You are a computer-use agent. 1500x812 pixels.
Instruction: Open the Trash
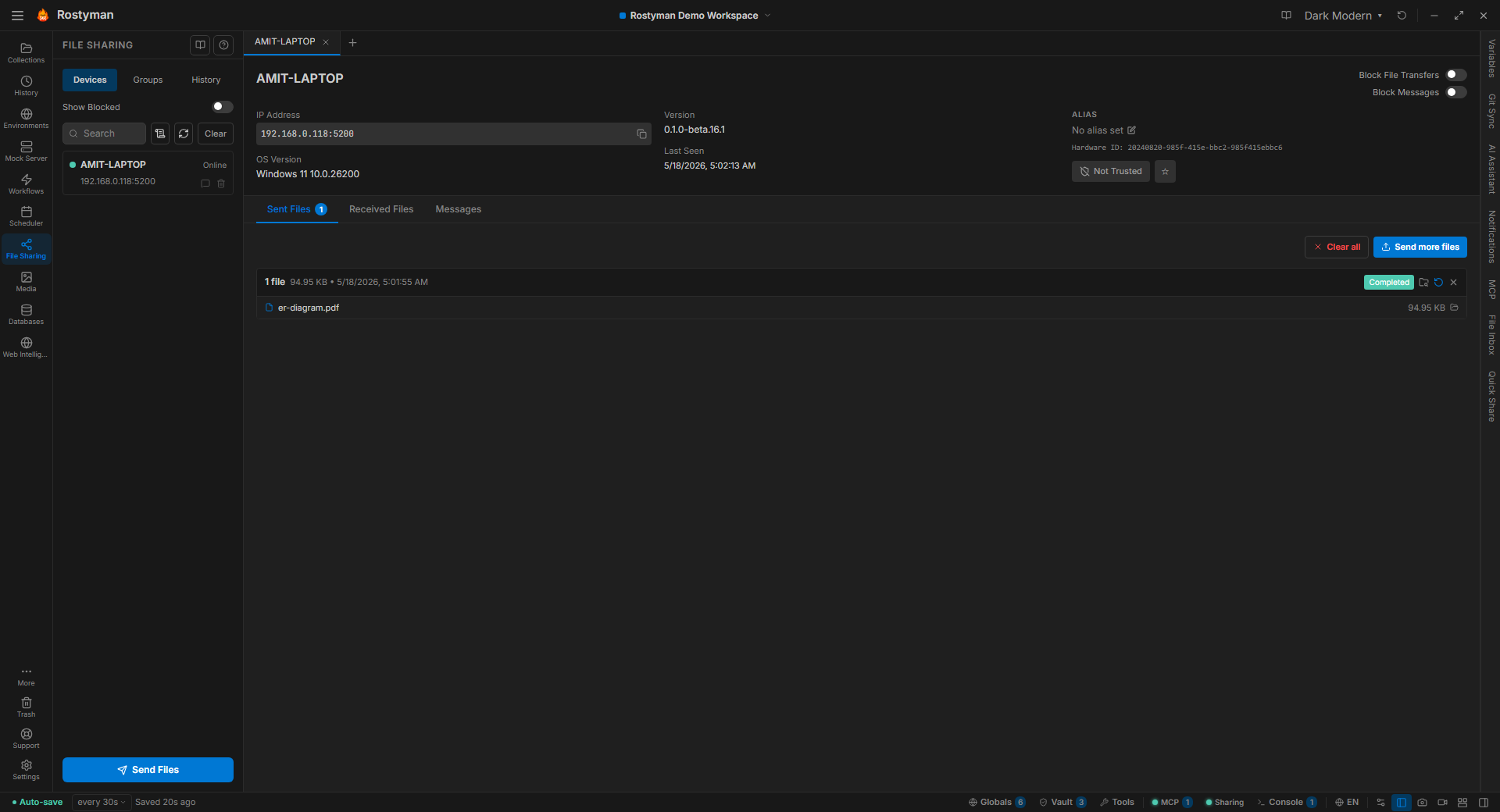(x=26, y=707)
